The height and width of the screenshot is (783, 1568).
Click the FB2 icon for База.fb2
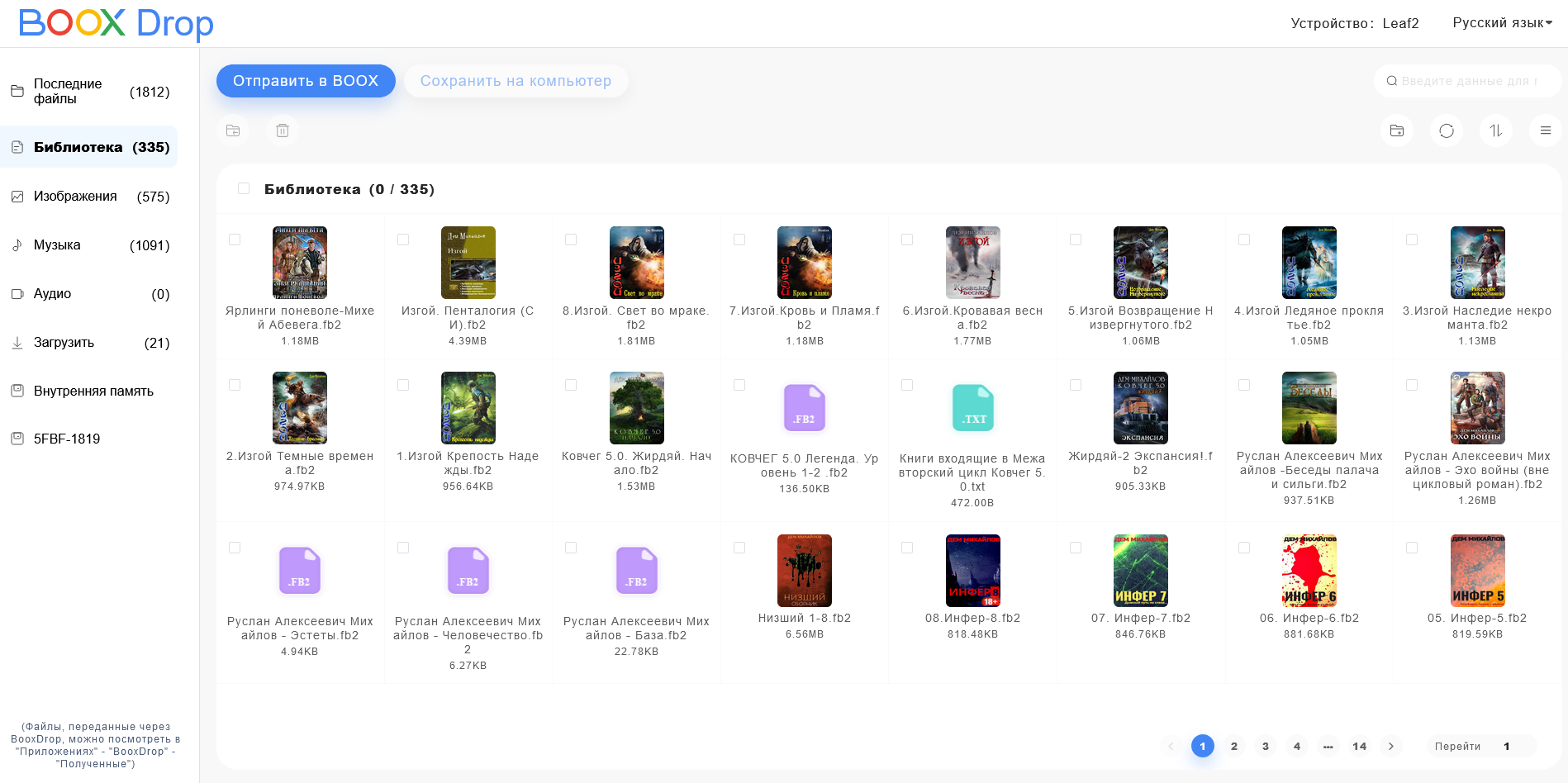point(636,571)
